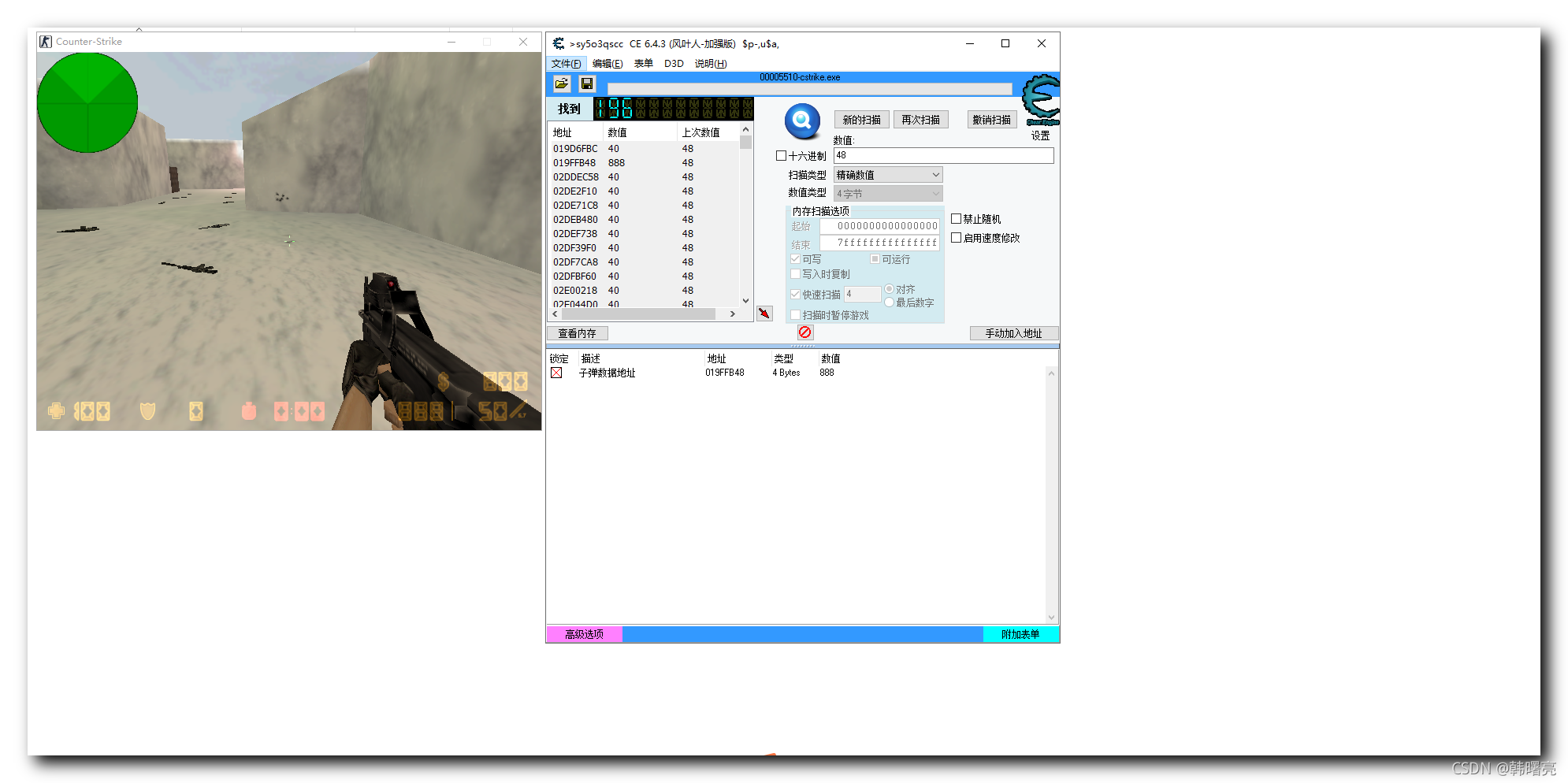
Task: Click the results list vertical scrollbar down arrow
Action: tap(745, 301)
